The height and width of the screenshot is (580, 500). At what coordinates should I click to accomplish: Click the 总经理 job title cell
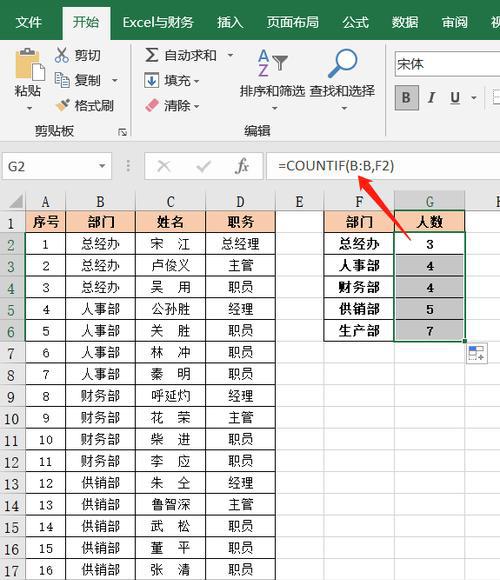point(240,244)
